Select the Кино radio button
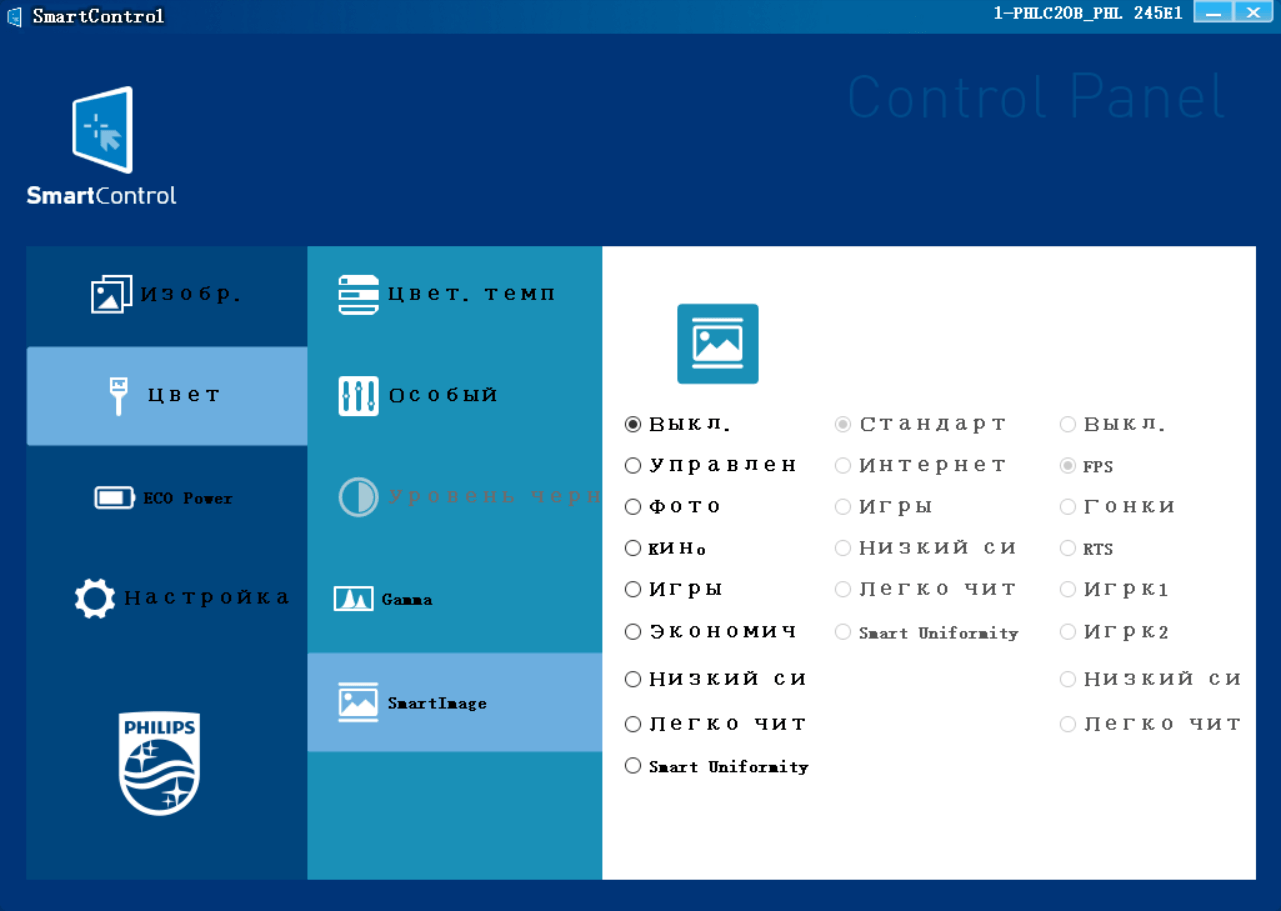 [633, 548]
